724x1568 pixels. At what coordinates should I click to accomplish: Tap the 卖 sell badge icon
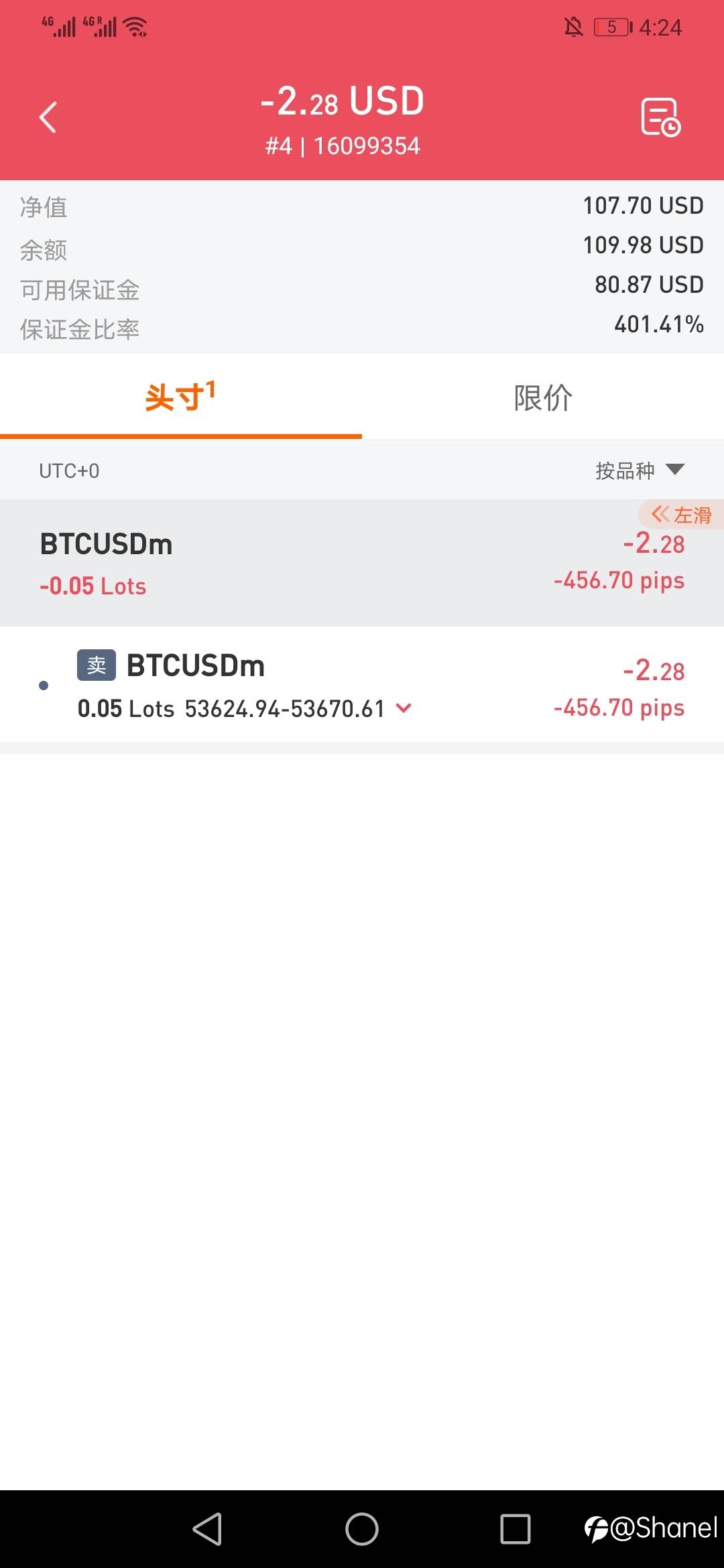pyautogui.click(x=97, y=665)
